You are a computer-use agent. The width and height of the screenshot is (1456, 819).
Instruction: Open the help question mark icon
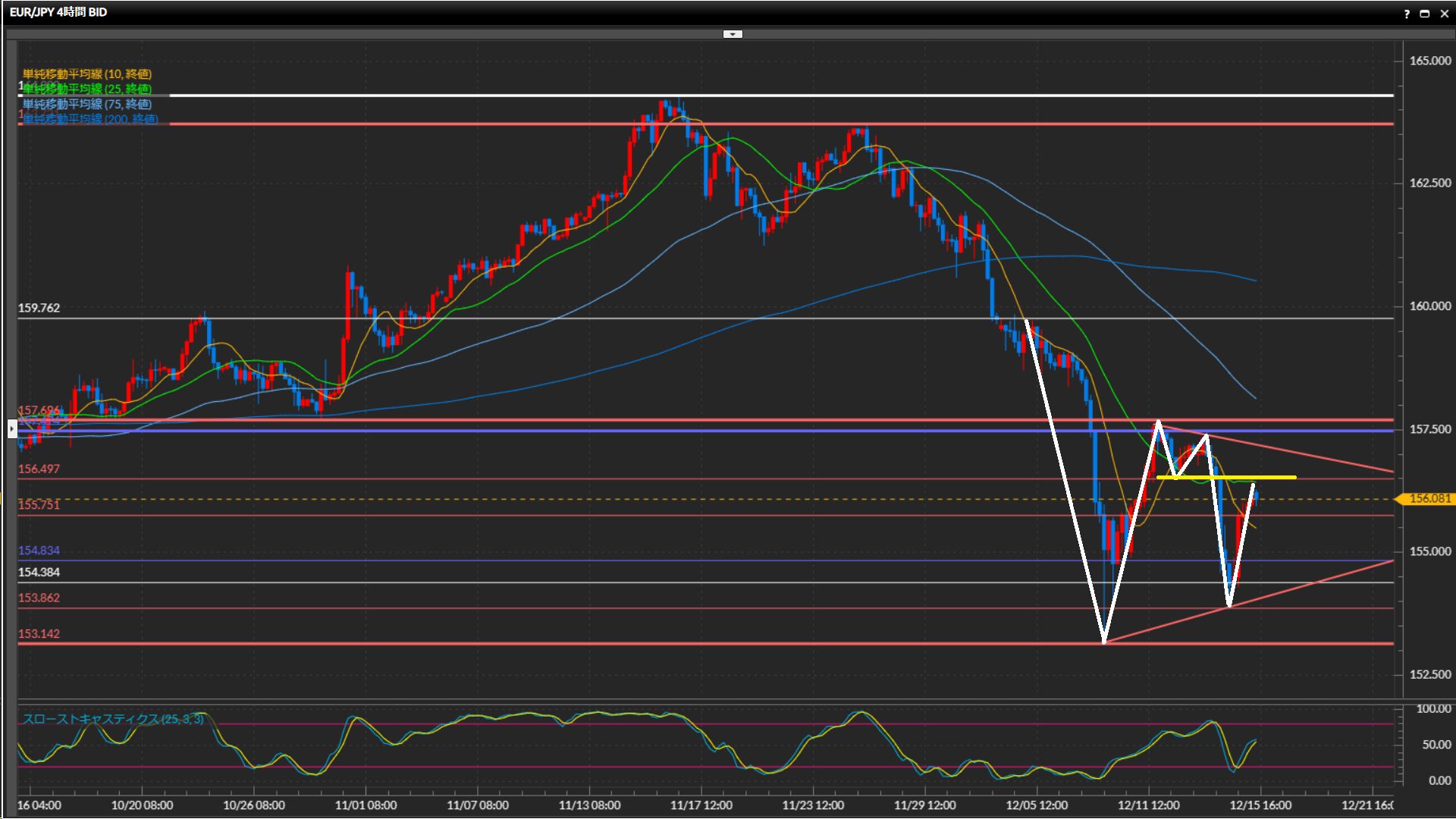tap(1407, 14)
